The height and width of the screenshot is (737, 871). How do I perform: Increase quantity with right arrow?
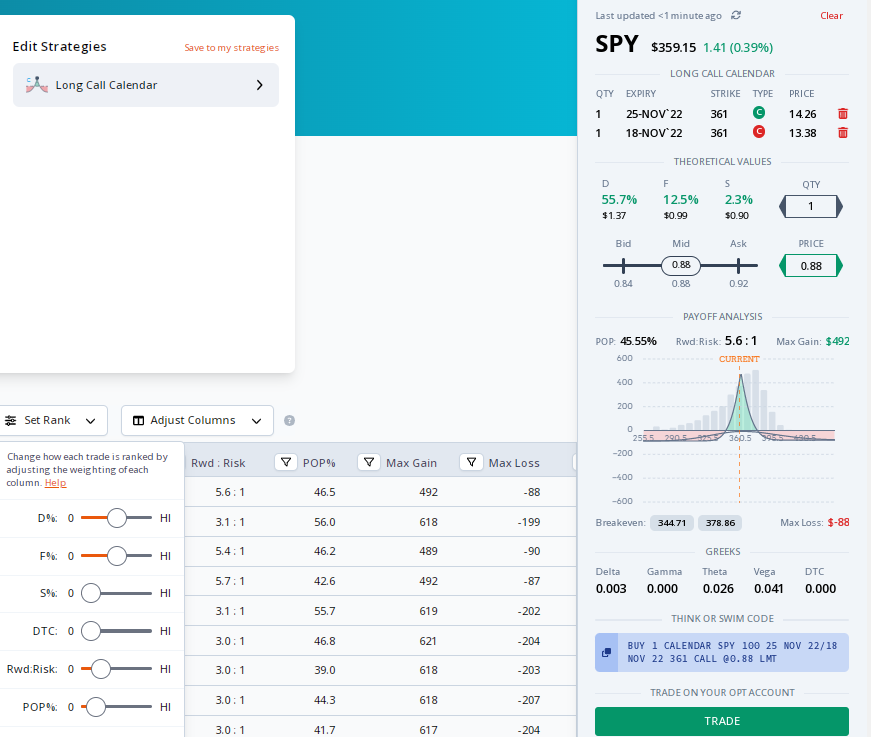tap(839, 207)
